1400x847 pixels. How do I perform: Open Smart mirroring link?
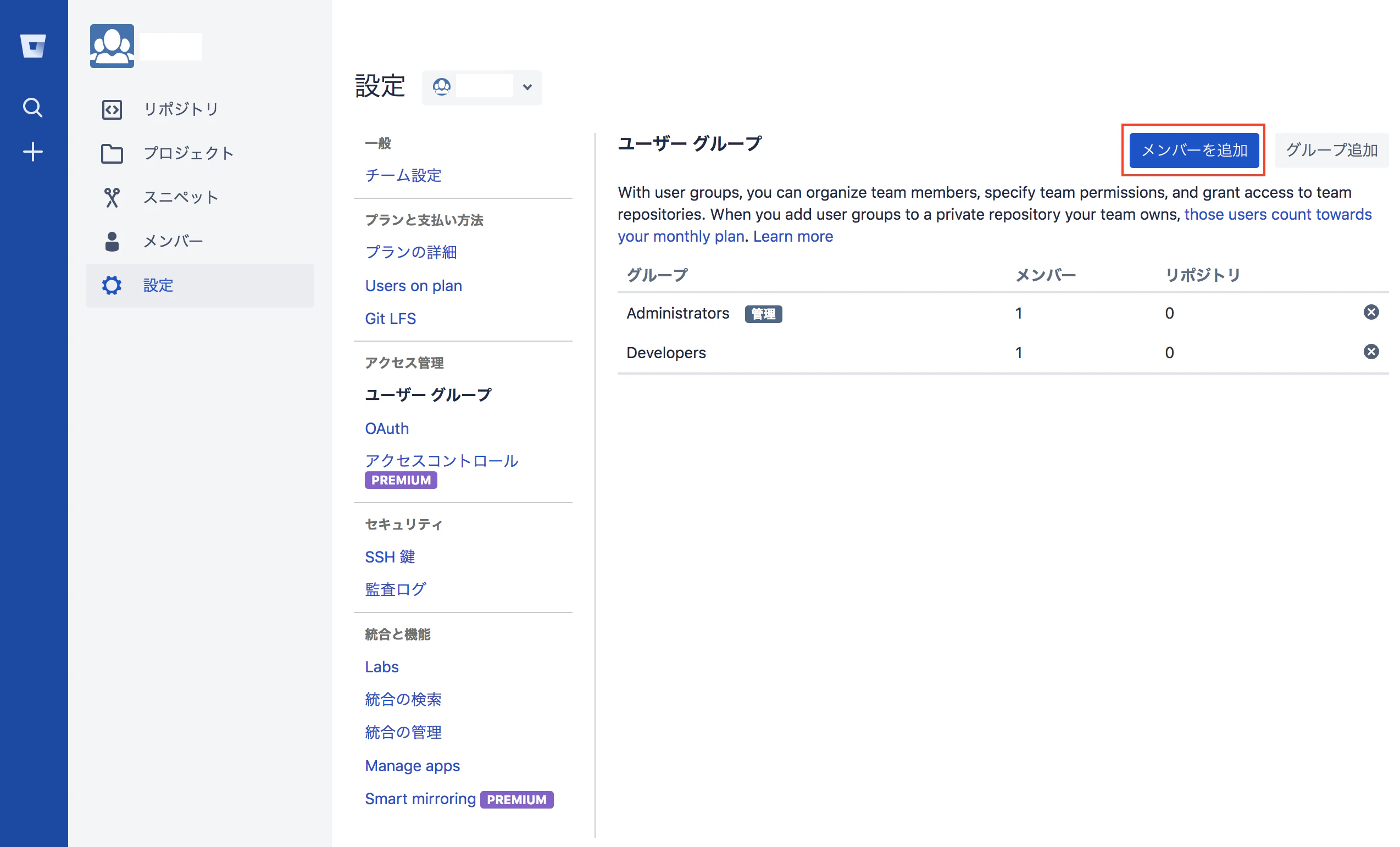420,798
